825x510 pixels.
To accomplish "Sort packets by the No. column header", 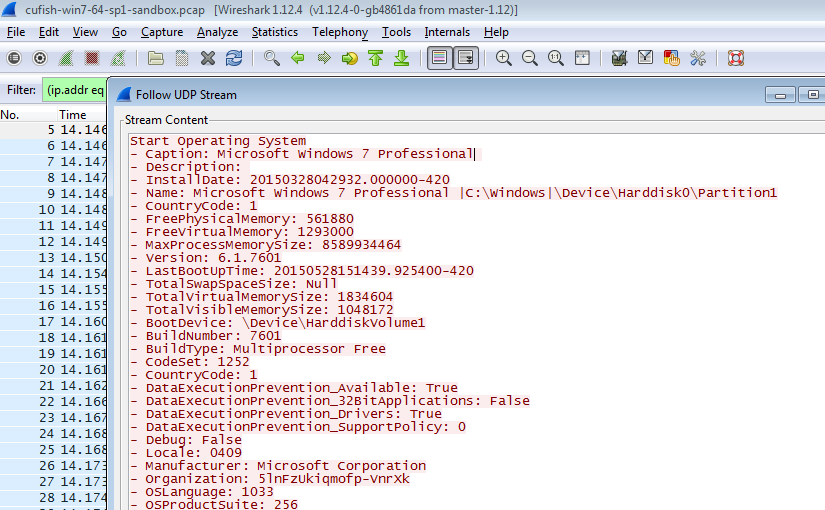I will point(28,115).
